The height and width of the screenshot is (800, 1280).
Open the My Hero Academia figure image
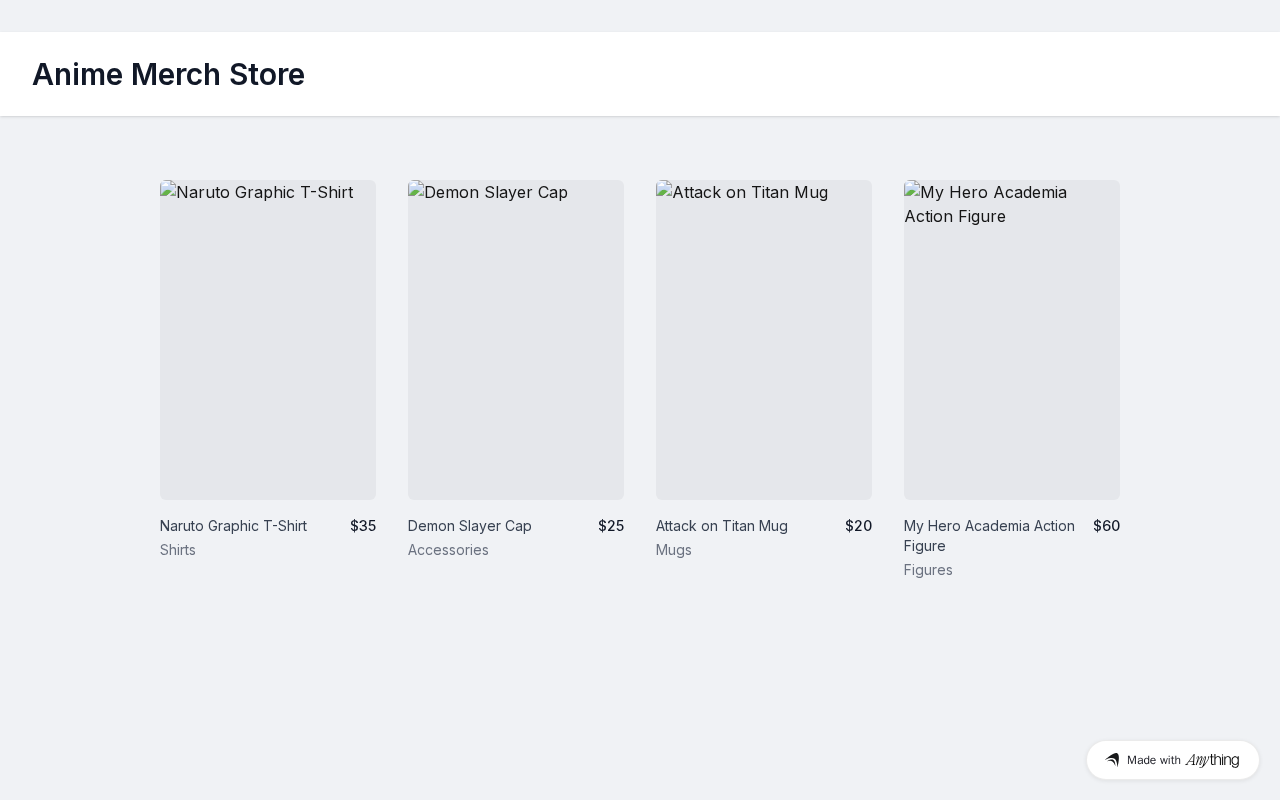[1012, 340]
